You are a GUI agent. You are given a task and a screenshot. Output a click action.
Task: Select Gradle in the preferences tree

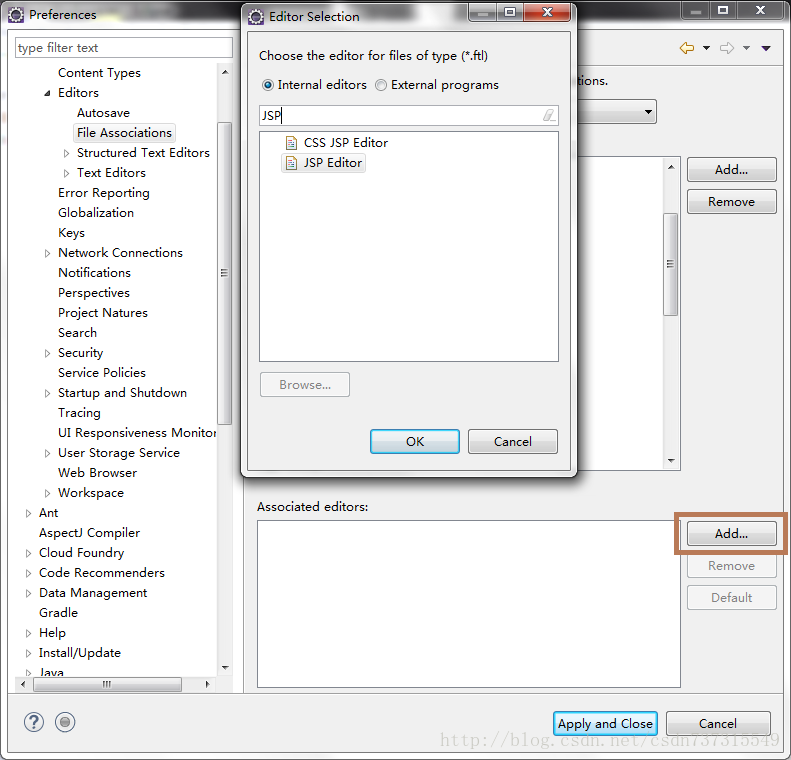59,613
